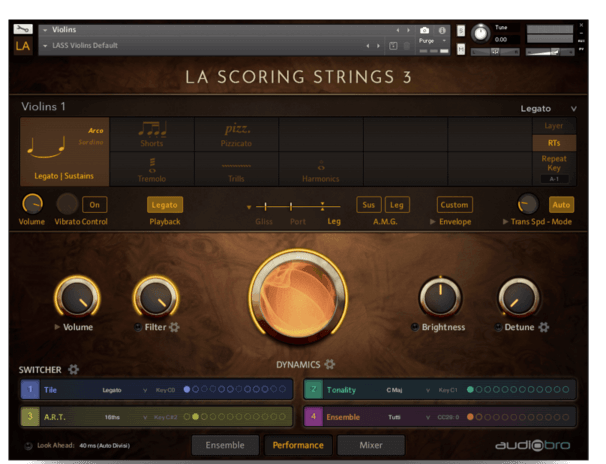Click the Tune value field 0.00
The width and height of the screenshot is (606, 464).
point(500,39)
